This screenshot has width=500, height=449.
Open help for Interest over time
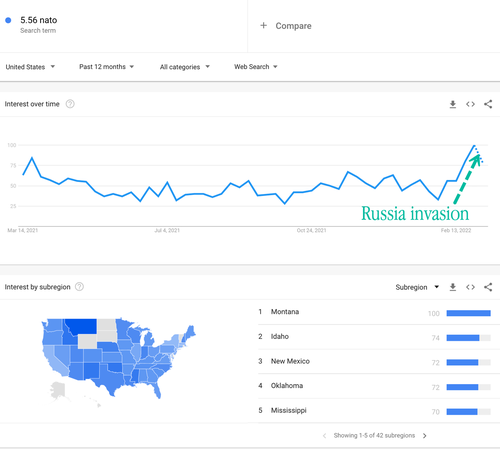point(70,104)
